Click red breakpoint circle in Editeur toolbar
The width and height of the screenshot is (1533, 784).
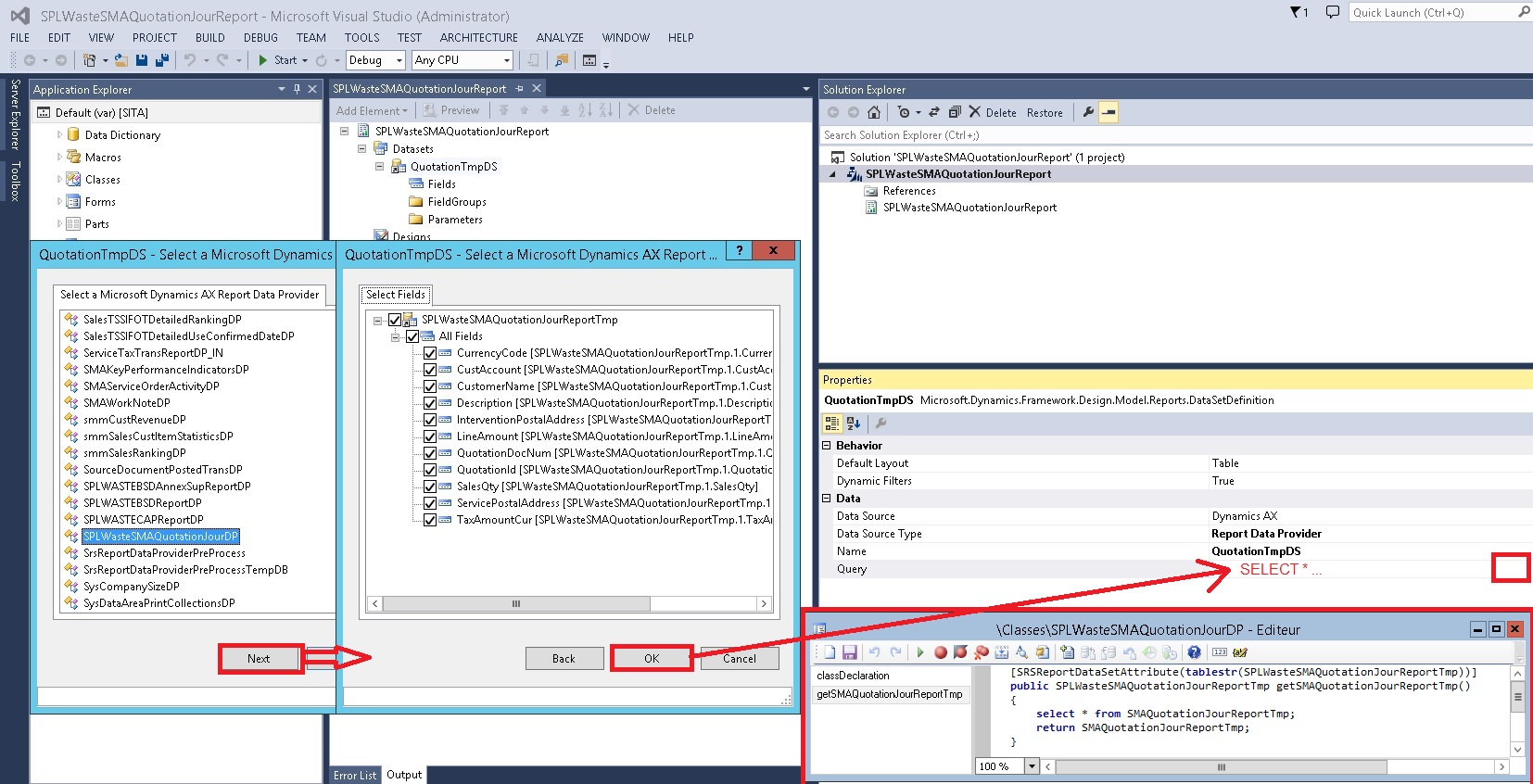pos(941,652)
